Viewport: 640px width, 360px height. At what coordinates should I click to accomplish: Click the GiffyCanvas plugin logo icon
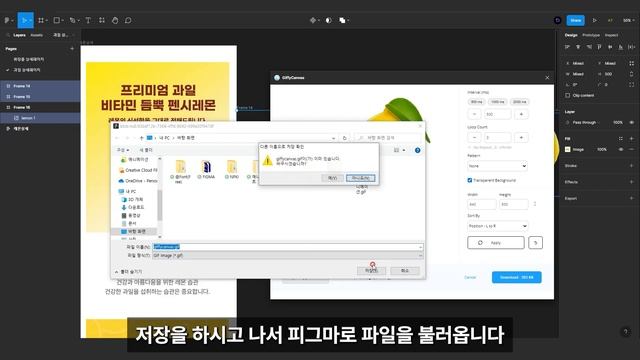pyautogui.click(x=277, y=78)
